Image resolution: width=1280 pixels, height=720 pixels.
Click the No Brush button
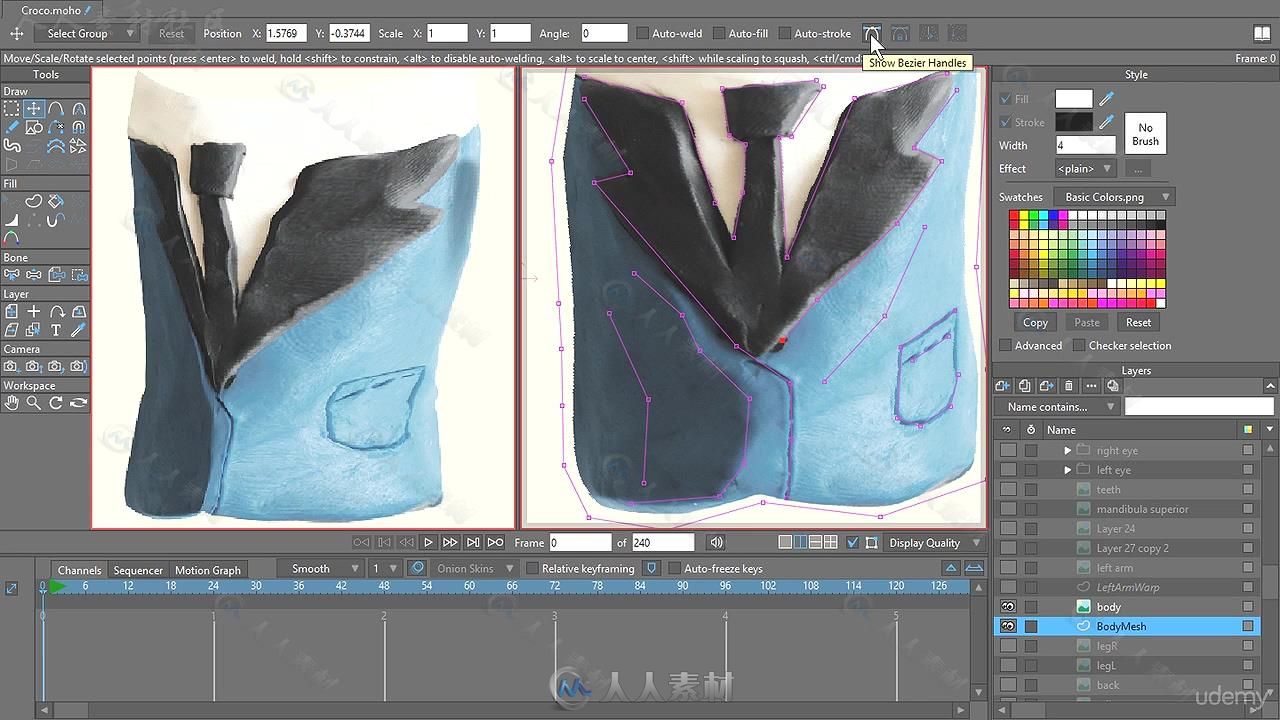click(1145, 134)
